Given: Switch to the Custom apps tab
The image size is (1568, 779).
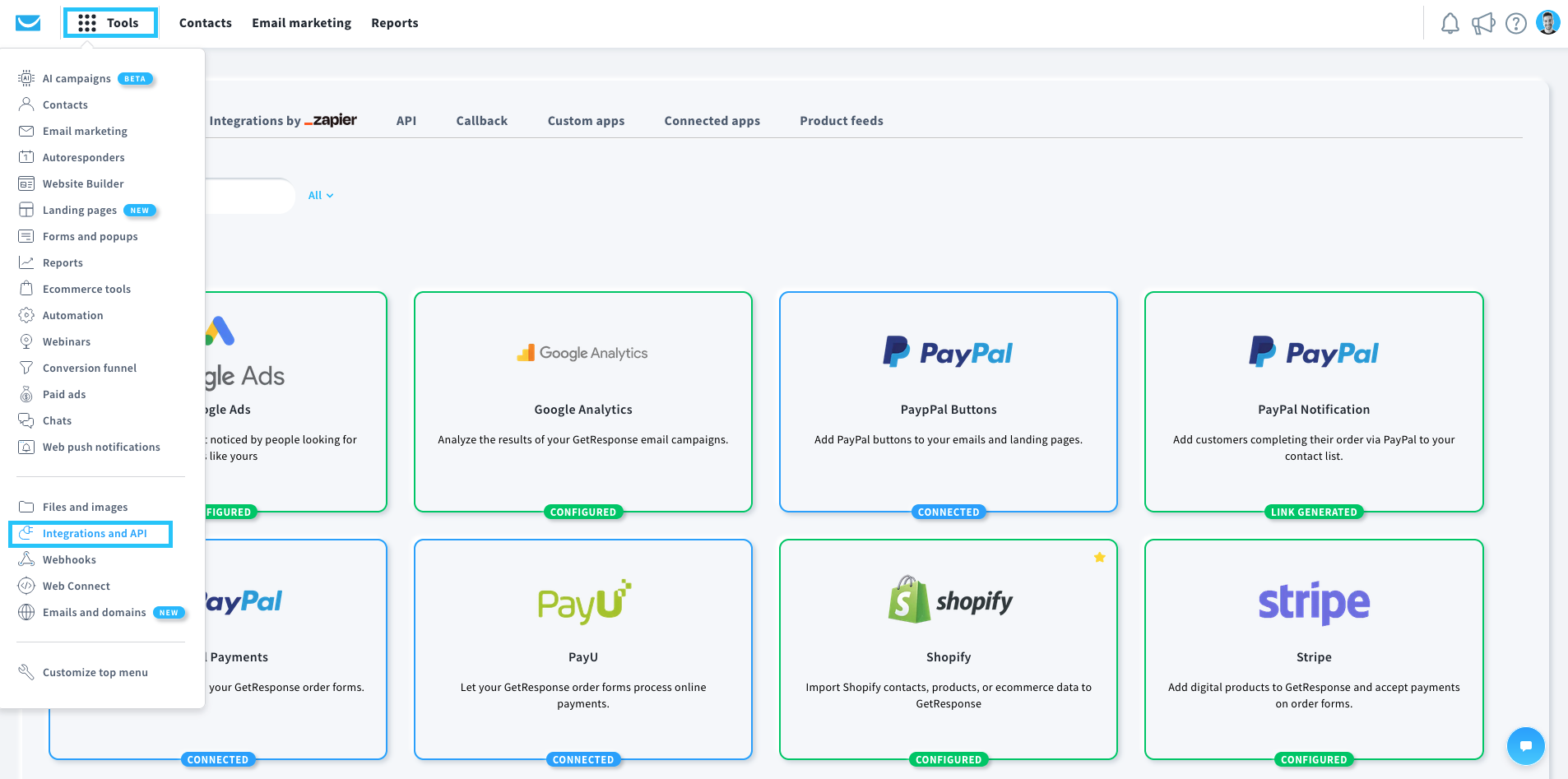Looking at the screenshot, I should [586, 121].
